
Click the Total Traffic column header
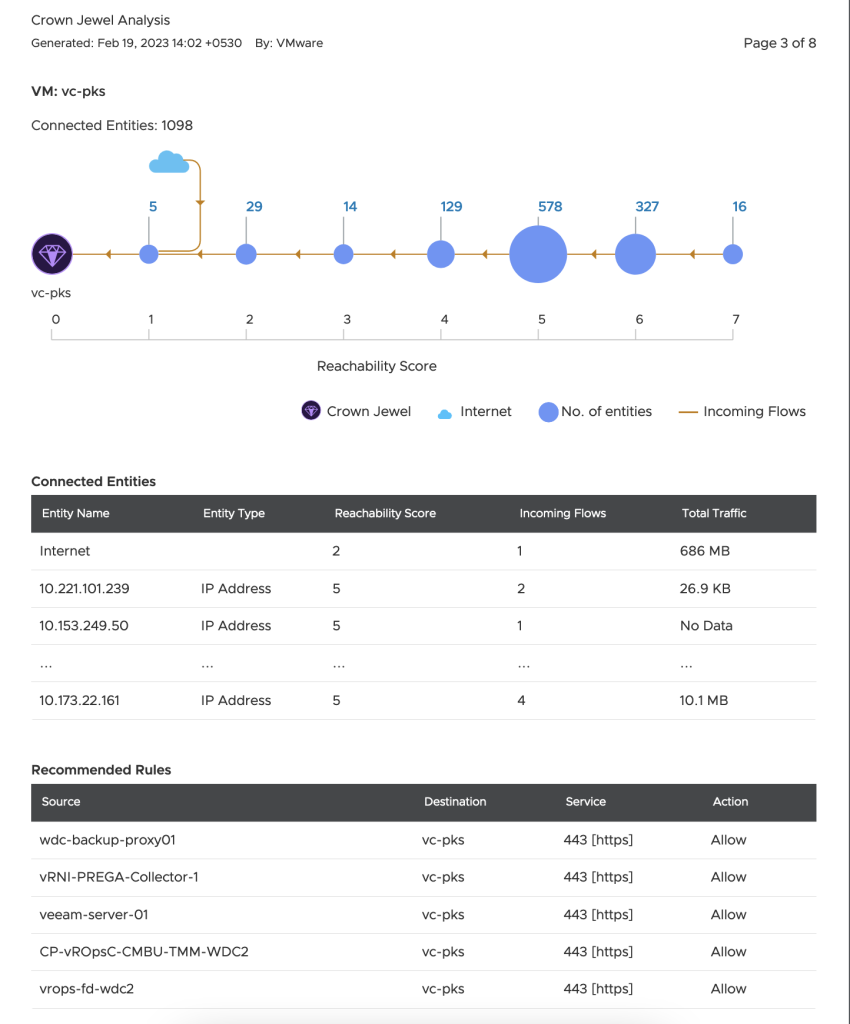[714, 513]
